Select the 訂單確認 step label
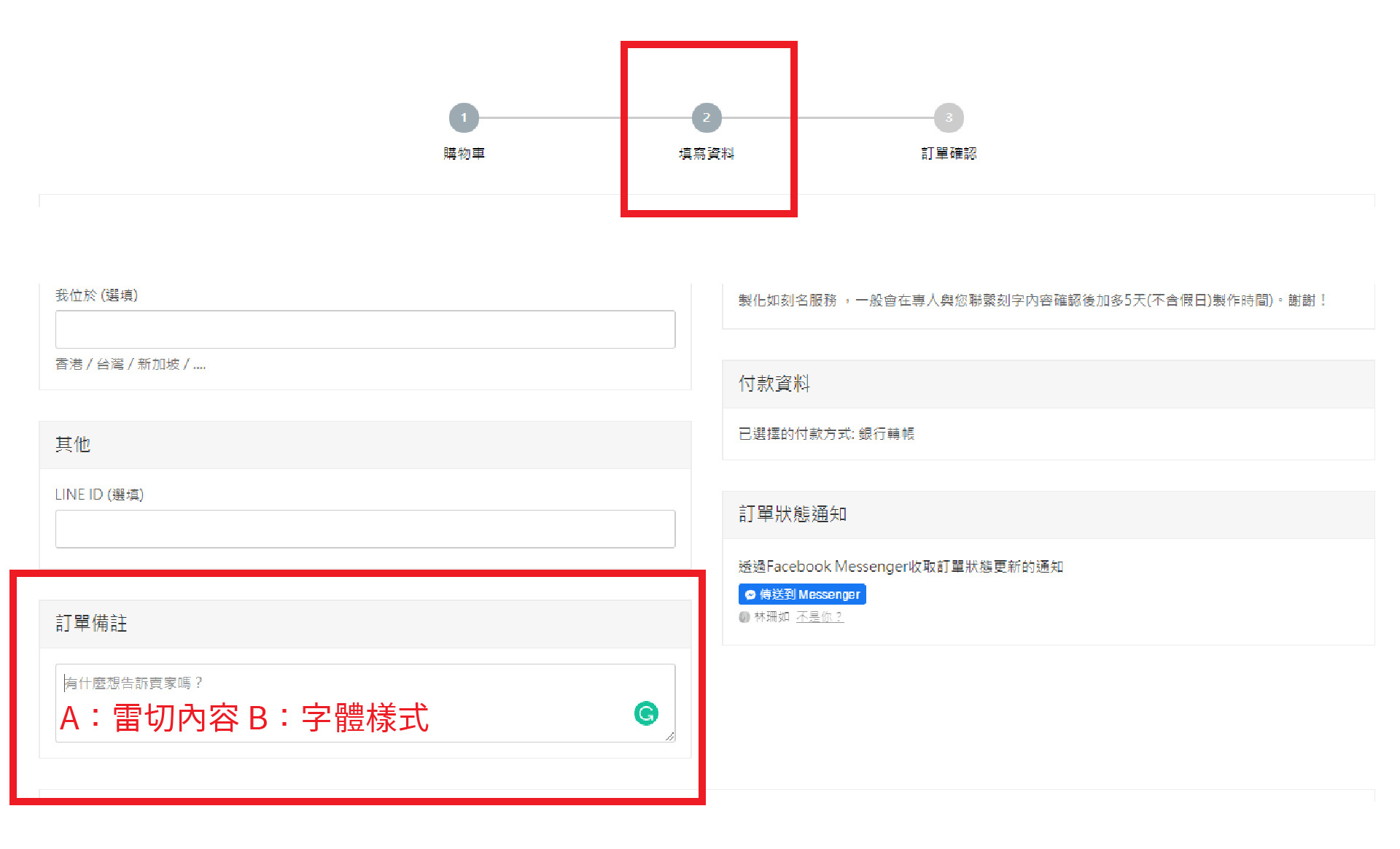The width and height of the screenshot is (1400, 849). pyautogui.click(x=948, y=153)
